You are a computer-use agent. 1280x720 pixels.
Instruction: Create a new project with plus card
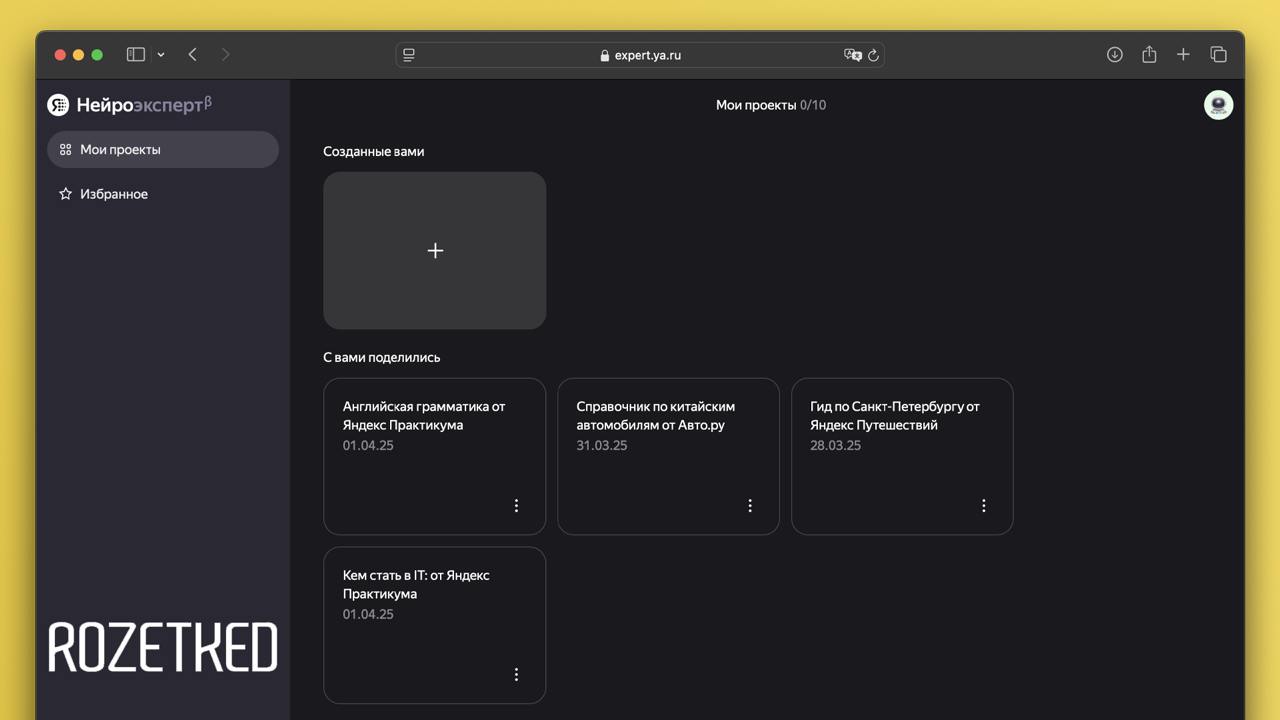click(435, 250)
